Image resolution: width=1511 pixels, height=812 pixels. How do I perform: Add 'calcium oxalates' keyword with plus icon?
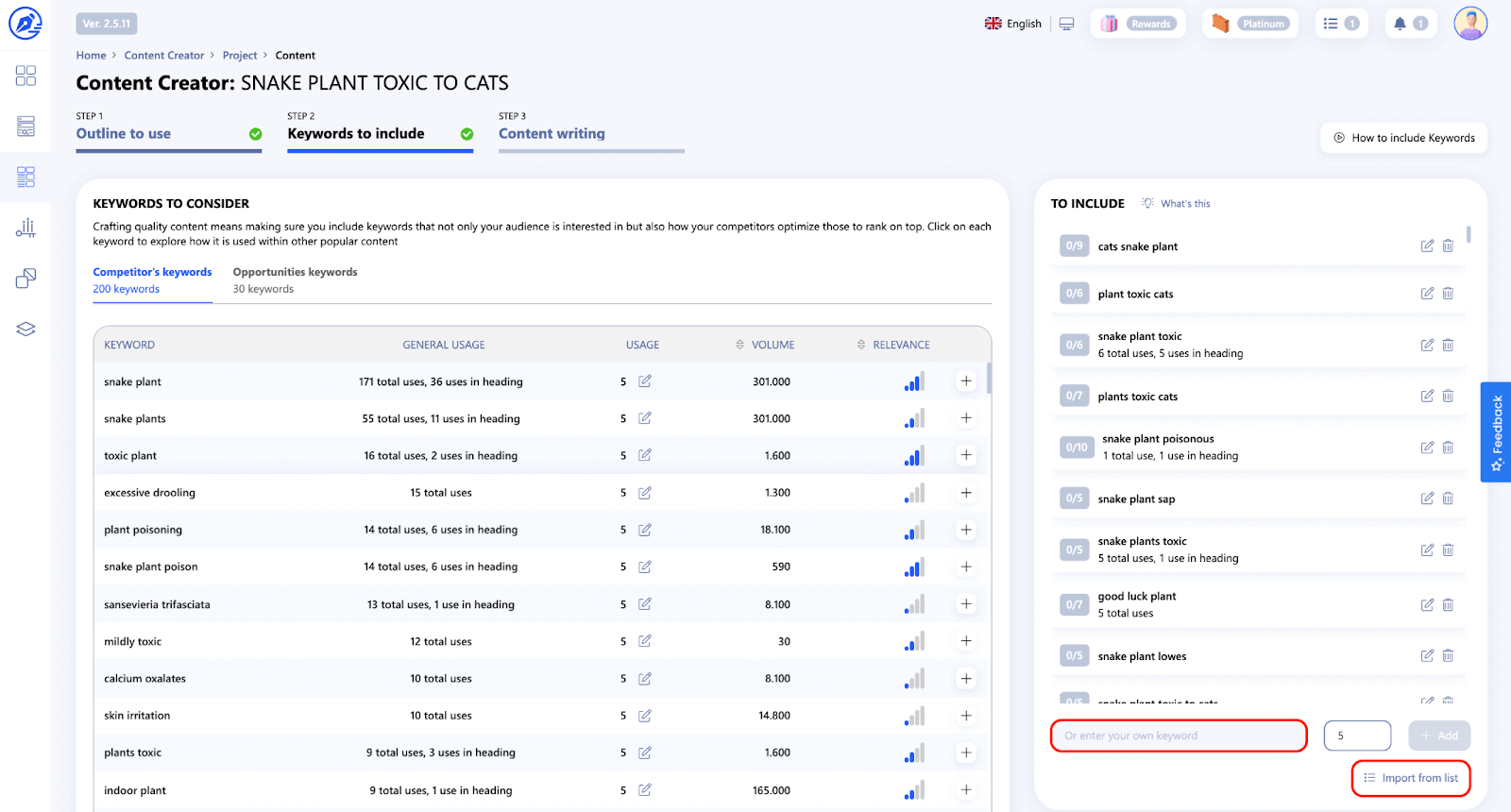(x=966, y=679)
